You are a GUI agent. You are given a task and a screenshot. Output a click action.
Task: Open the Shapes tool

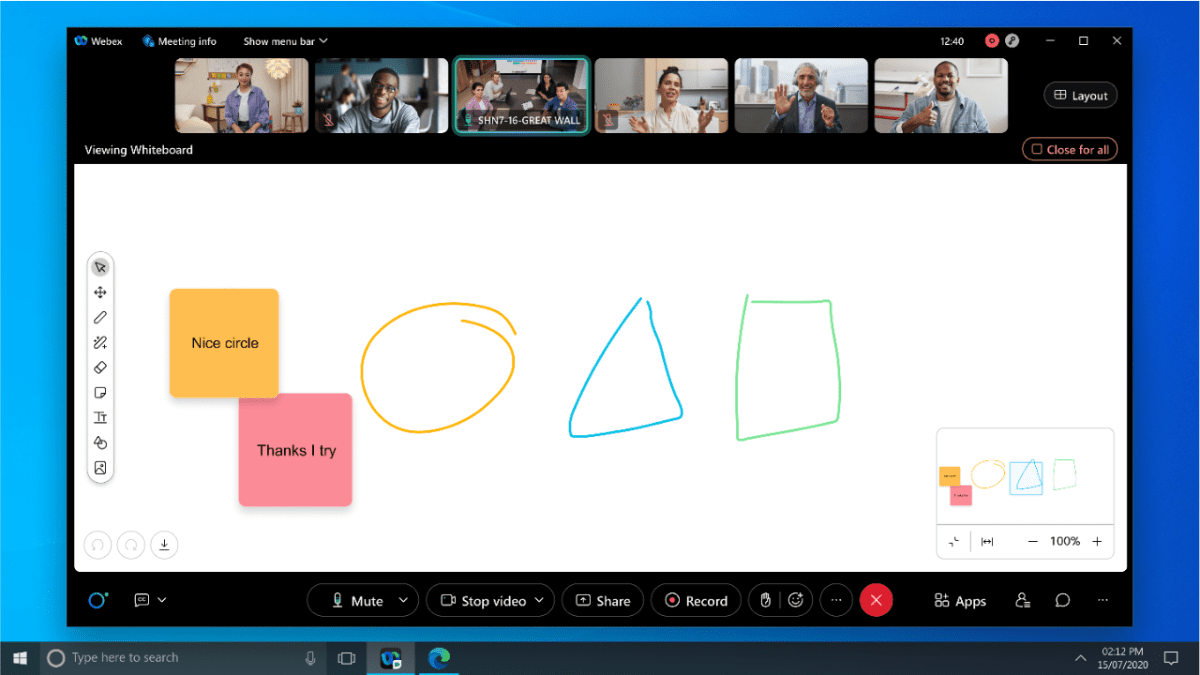pyautogui.click(x=100, y=443)
